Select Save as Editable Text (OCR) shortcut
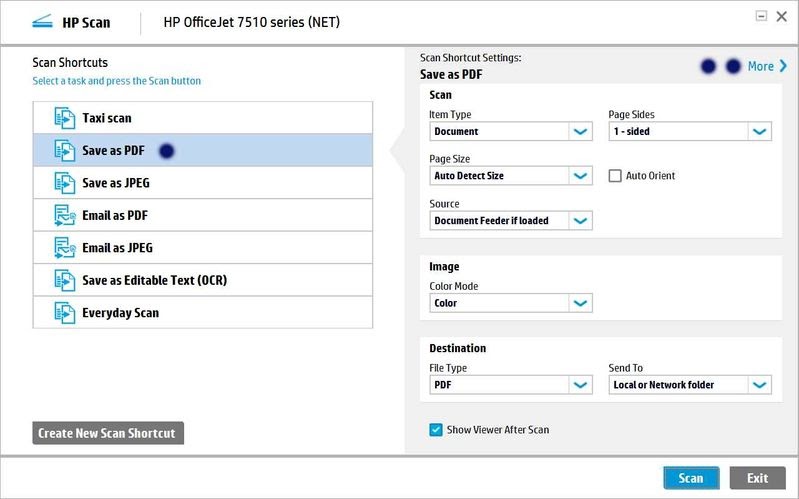799x499 pixels. tap(203, 280)
